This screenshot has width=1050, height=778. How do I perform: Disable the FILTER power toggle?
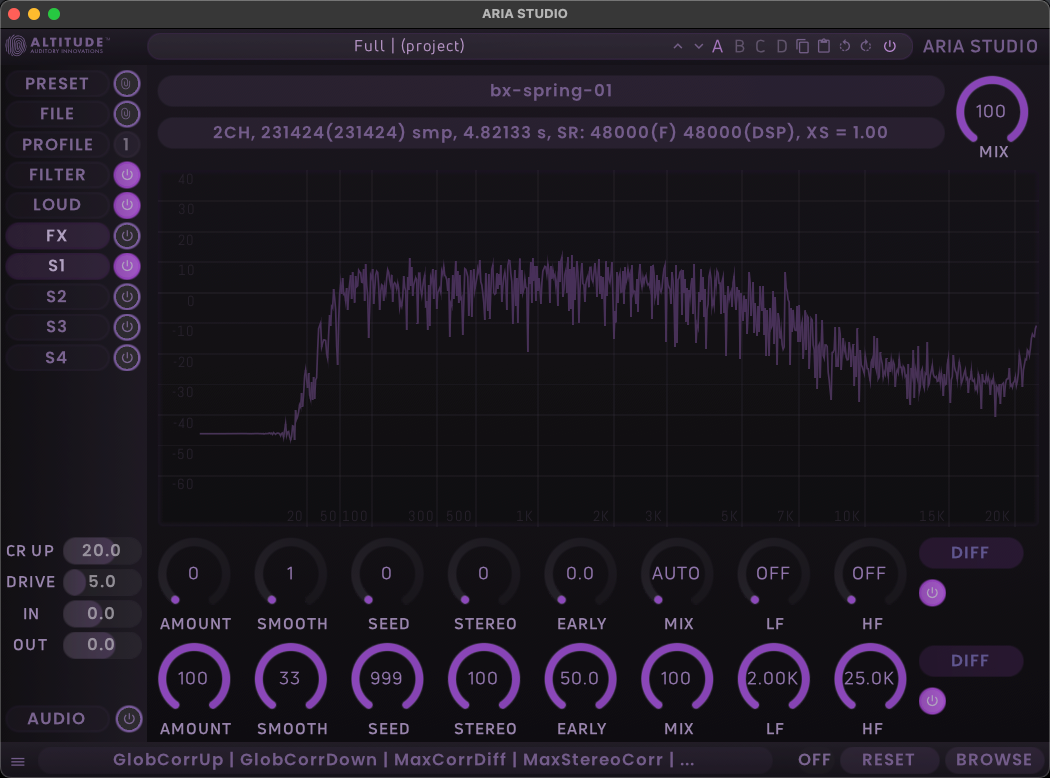point(126,175)
